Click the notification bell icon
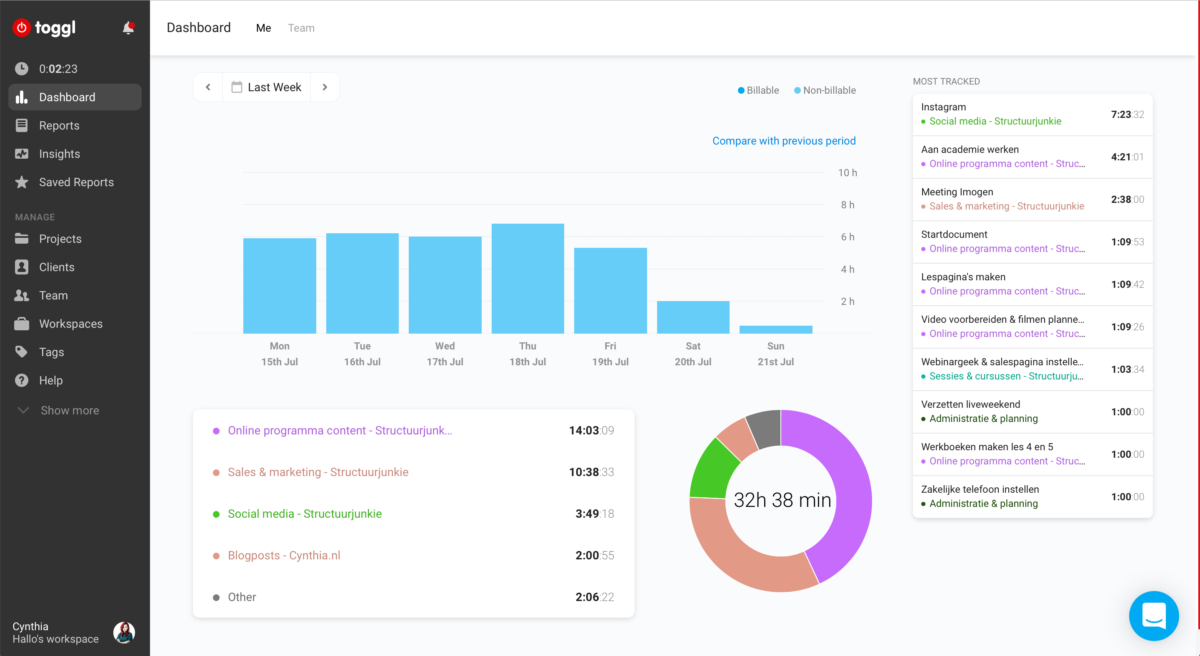The image size is (1200, 656). [128, 28]
